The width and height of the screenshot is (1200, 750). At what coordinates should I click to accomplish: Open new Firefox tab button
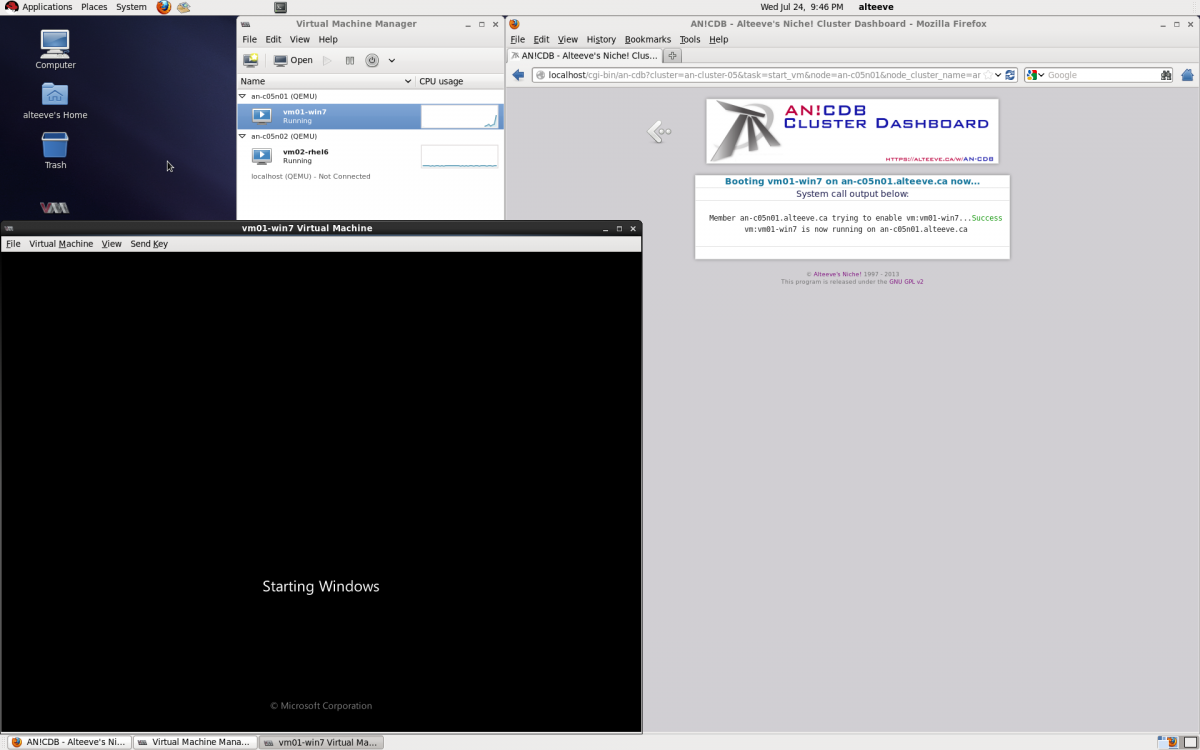coord(672,55)
